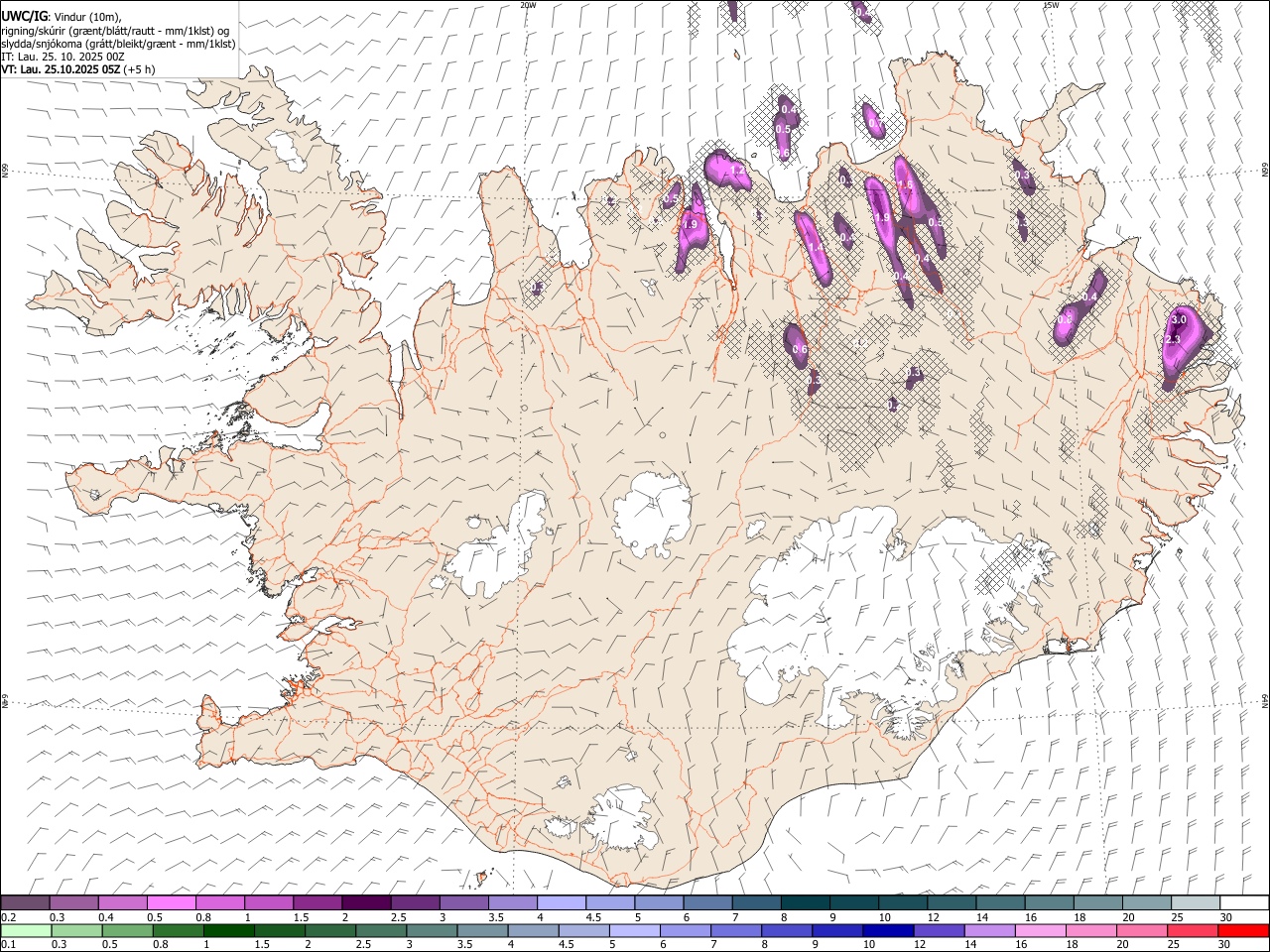This screenshot has height=952, width=1270.
Task: Click the '3.0' precipitation value on the map
Action: [1179, 320]
